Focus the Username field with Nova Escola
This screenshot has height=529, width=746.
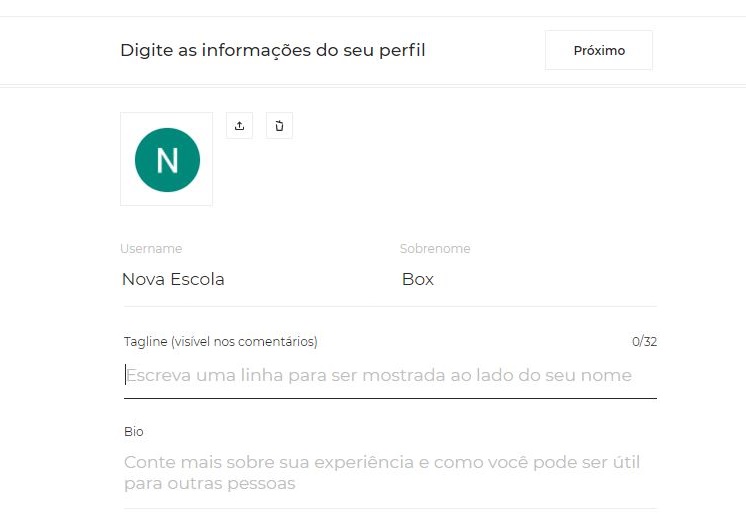pos(250,280)
